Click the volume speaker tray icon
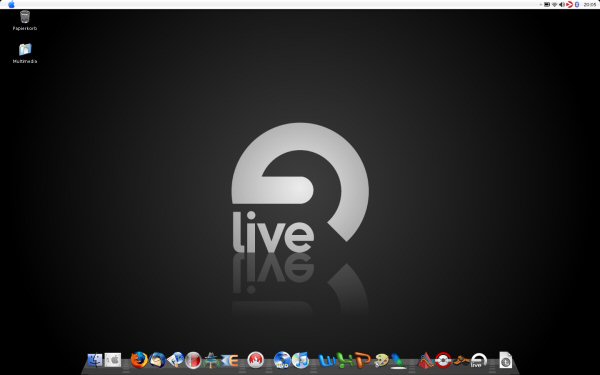Screen dimensions: 600x375 [x=561, y=5]
